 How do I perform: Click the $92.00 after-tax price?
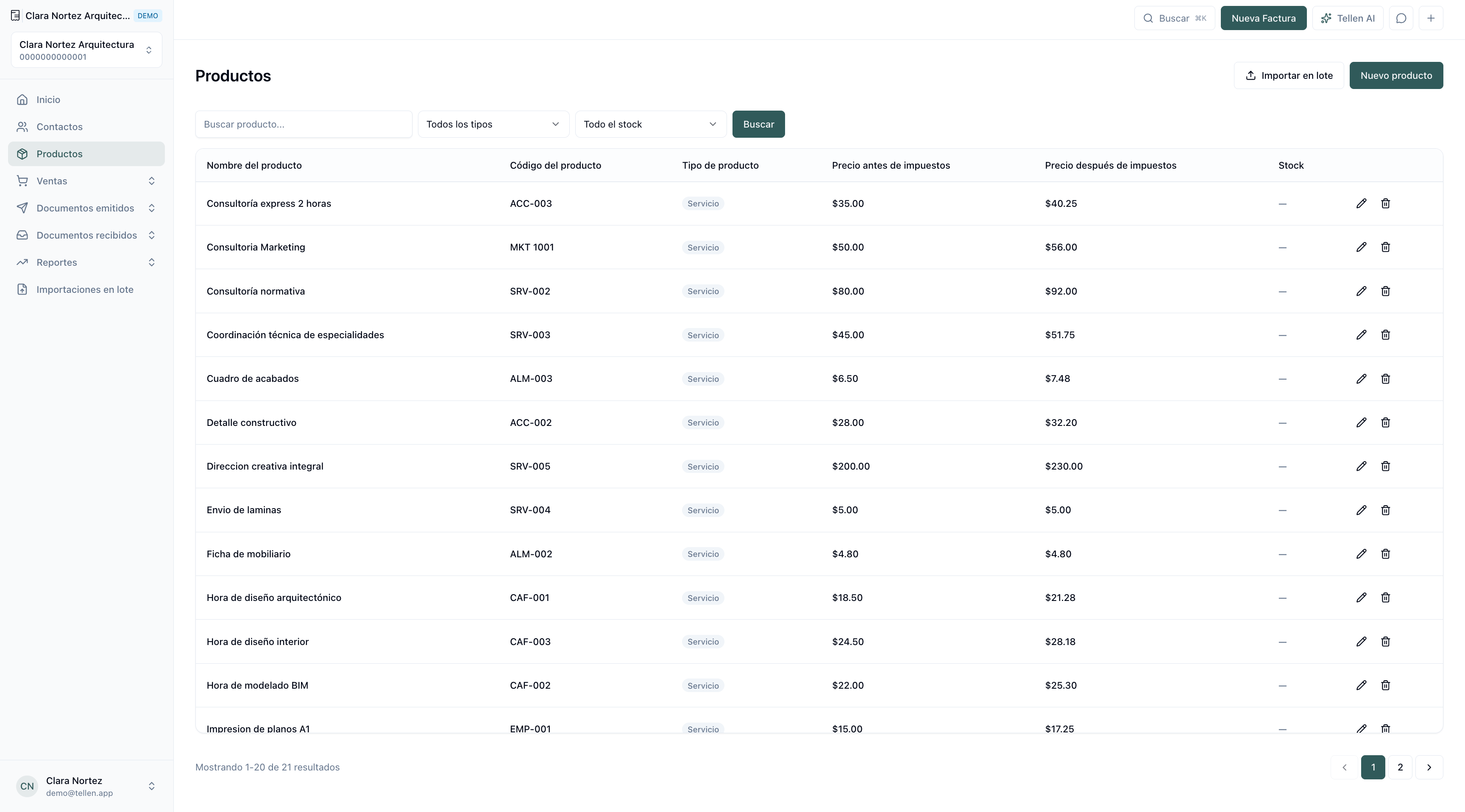(1061, 291)
